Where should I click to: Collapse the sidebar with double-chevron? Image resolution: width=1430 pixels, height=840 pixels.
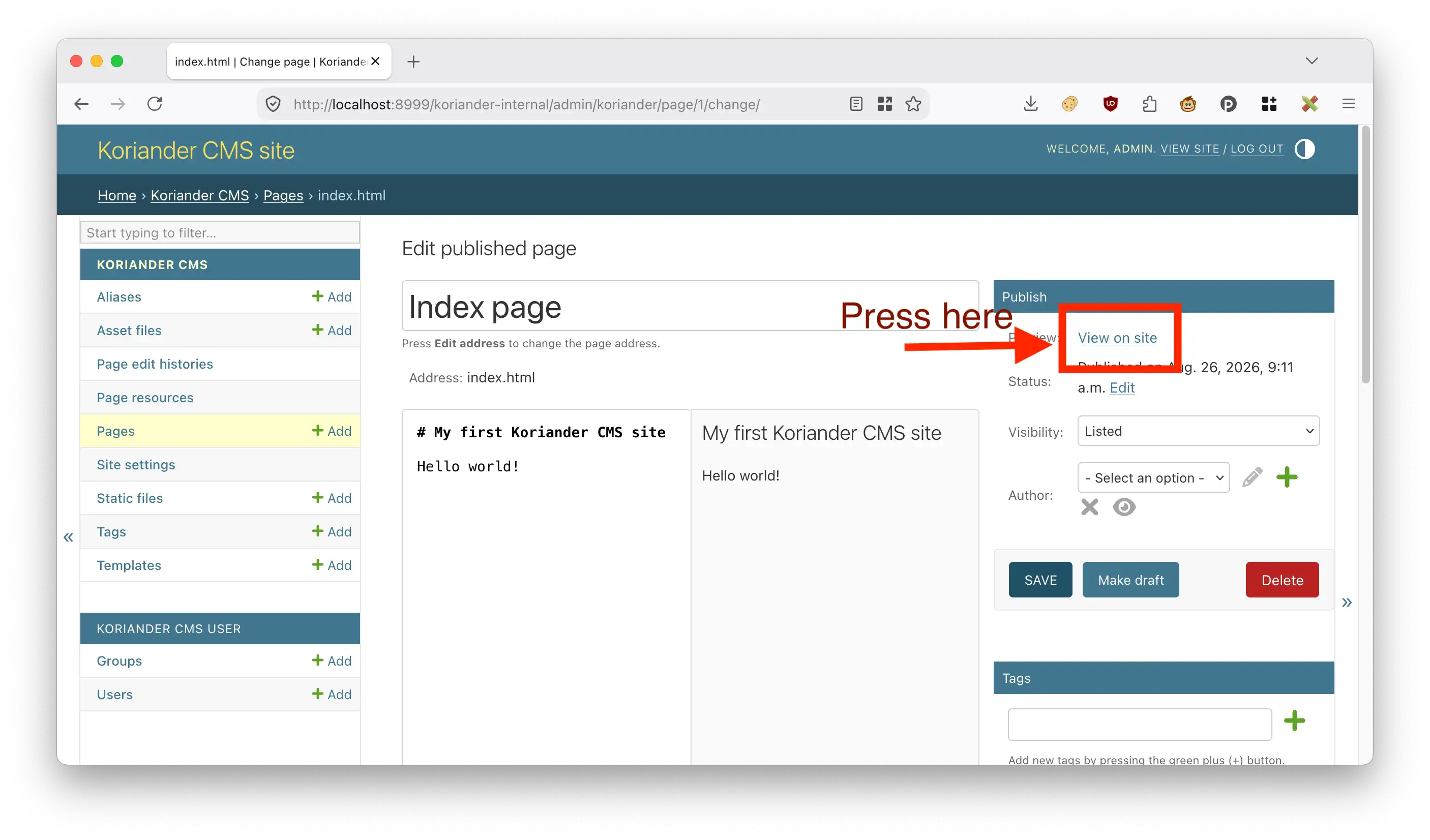(69, 537)
